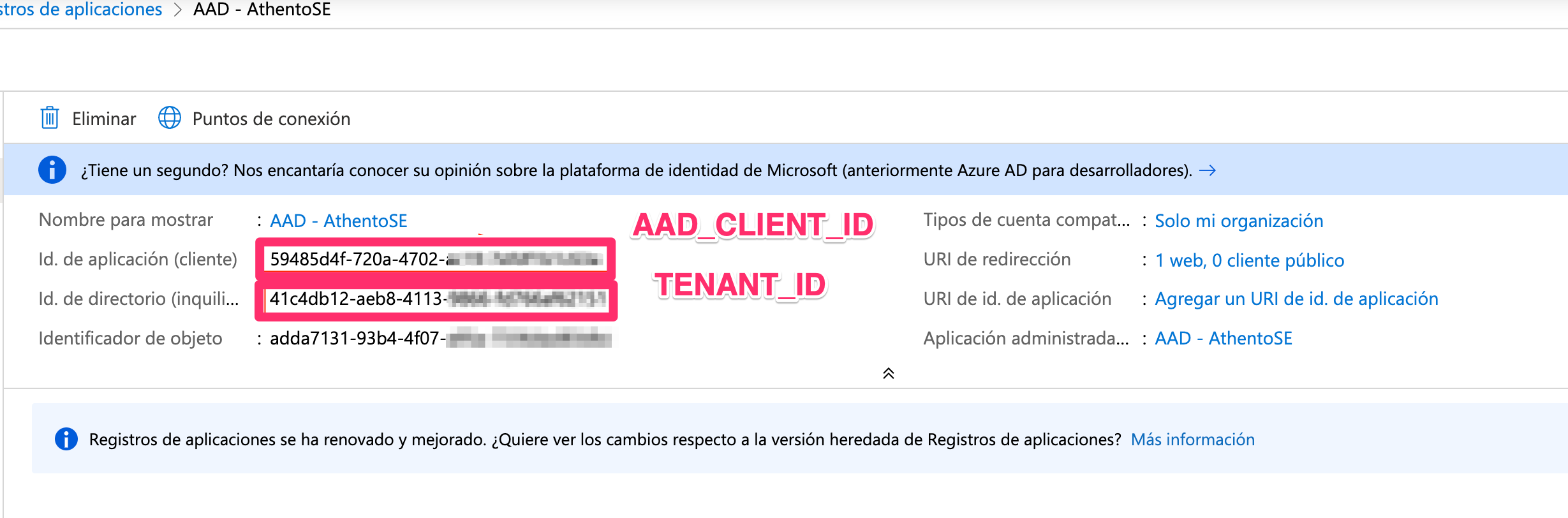Open the managed application AAD - AthentoSE link

pyautogui.click(x=1224, y=338)
